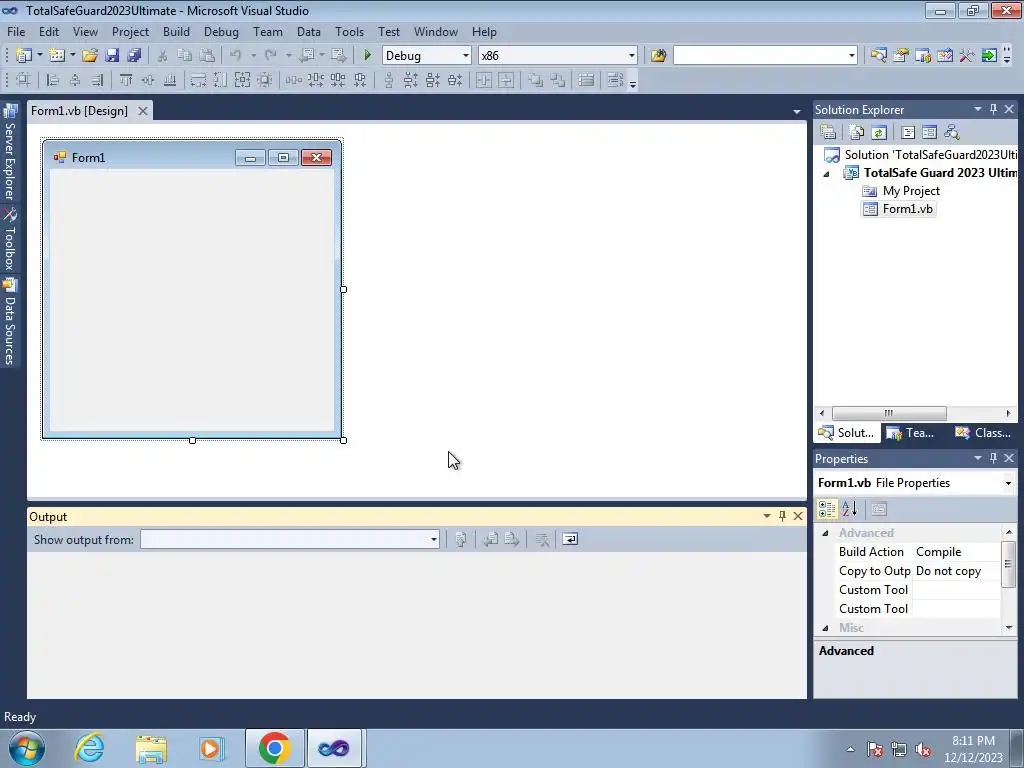This screenshot has width=1024, height=768.
Task: Click the Align Lefts layout icon
Action: coord(53,80)
